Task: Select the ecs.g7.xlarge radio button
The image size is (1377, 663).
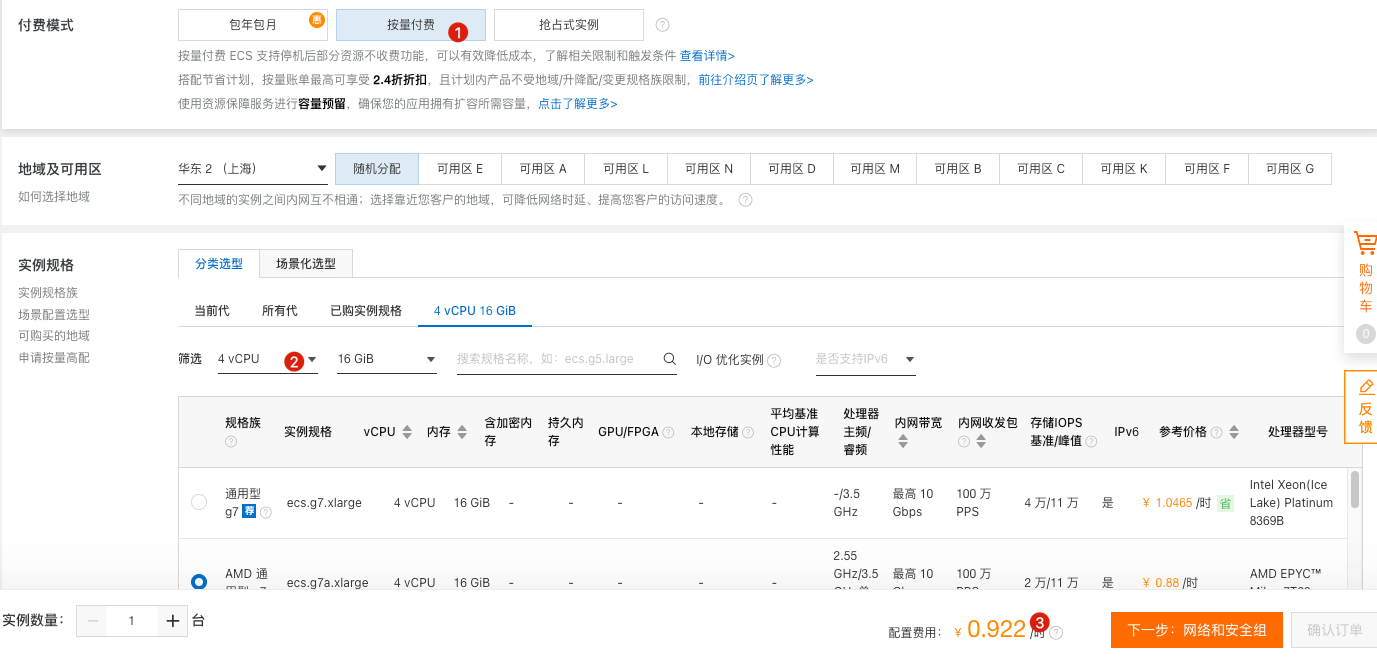Action: pyautogui.click(x=199, y=502)
